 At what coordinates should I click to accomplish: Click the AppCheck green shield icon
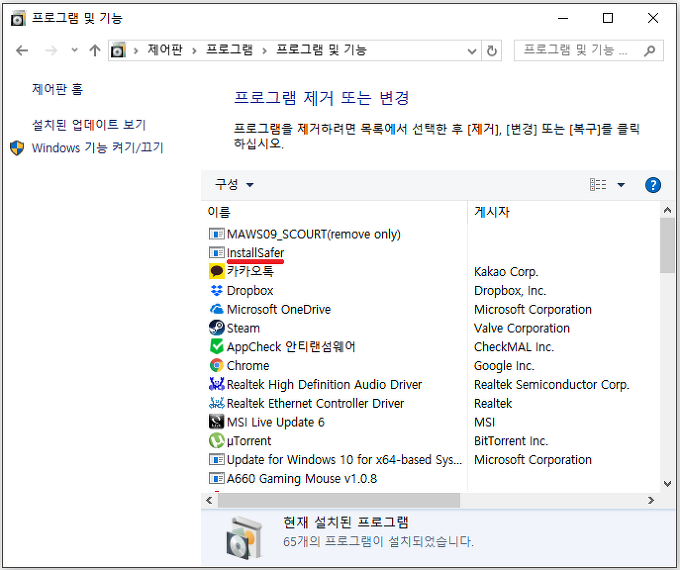click(x=216, y=347)
